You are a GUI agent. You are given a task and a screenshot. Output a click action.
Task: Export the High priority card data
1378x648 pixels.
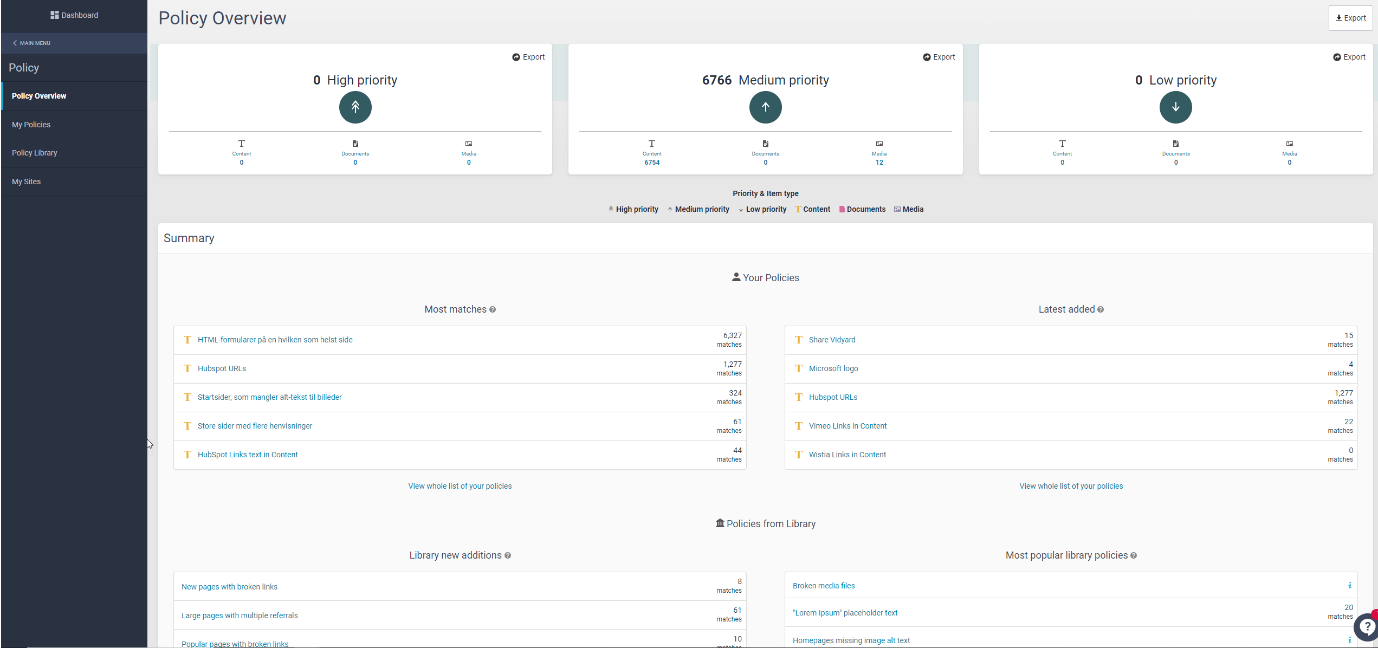[x=528, y=57]
